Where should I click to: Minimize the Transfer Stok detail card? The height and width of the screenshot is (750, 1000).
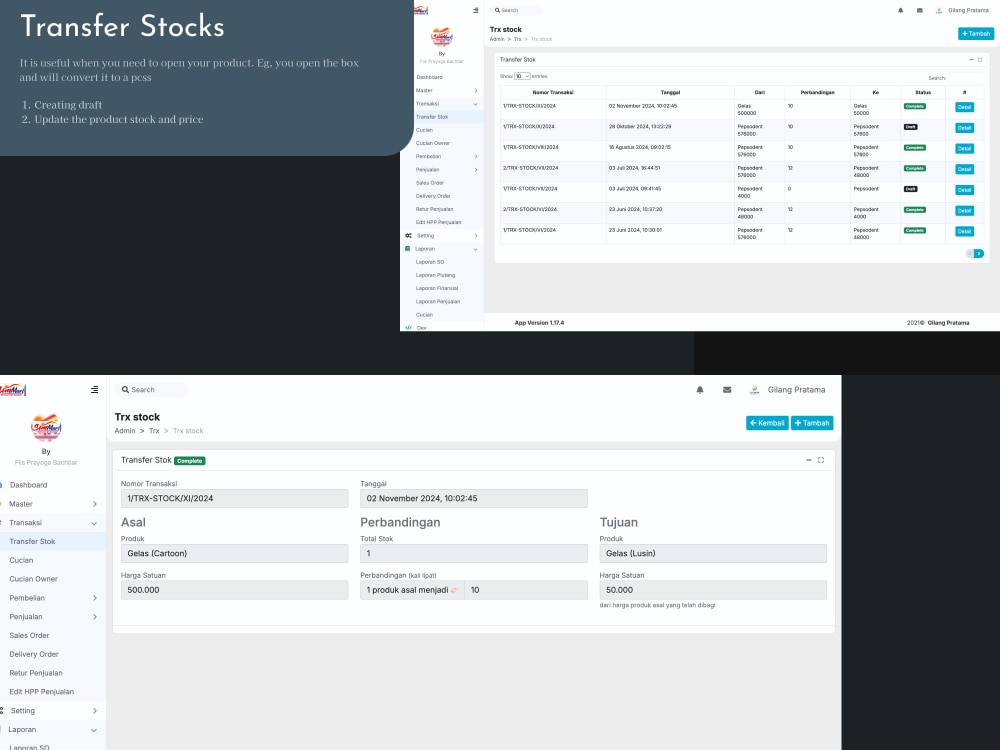click(x=809, y=460)
